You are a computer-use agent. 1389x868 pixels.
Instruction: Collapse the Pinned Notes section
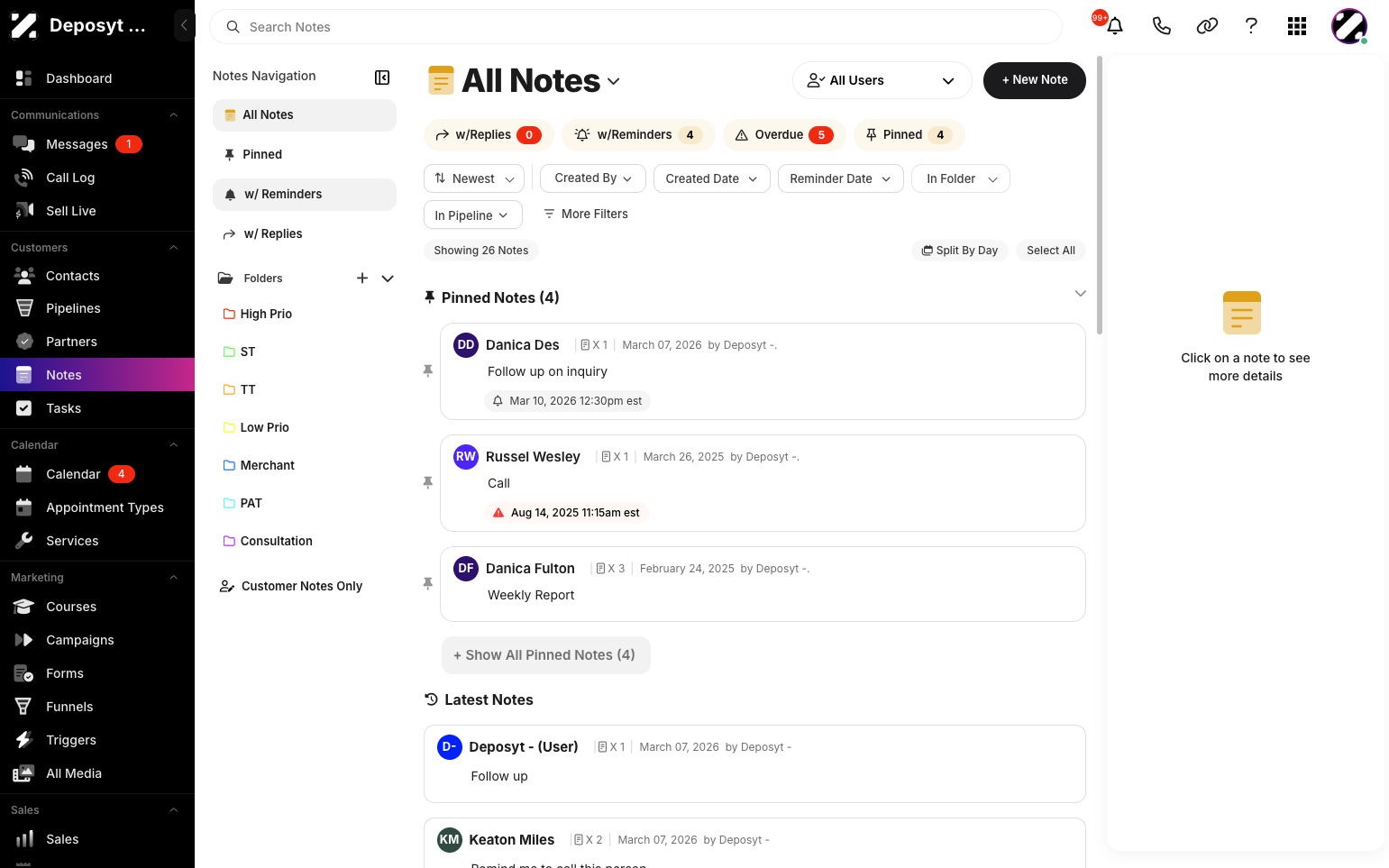(x=1081, y=294)
